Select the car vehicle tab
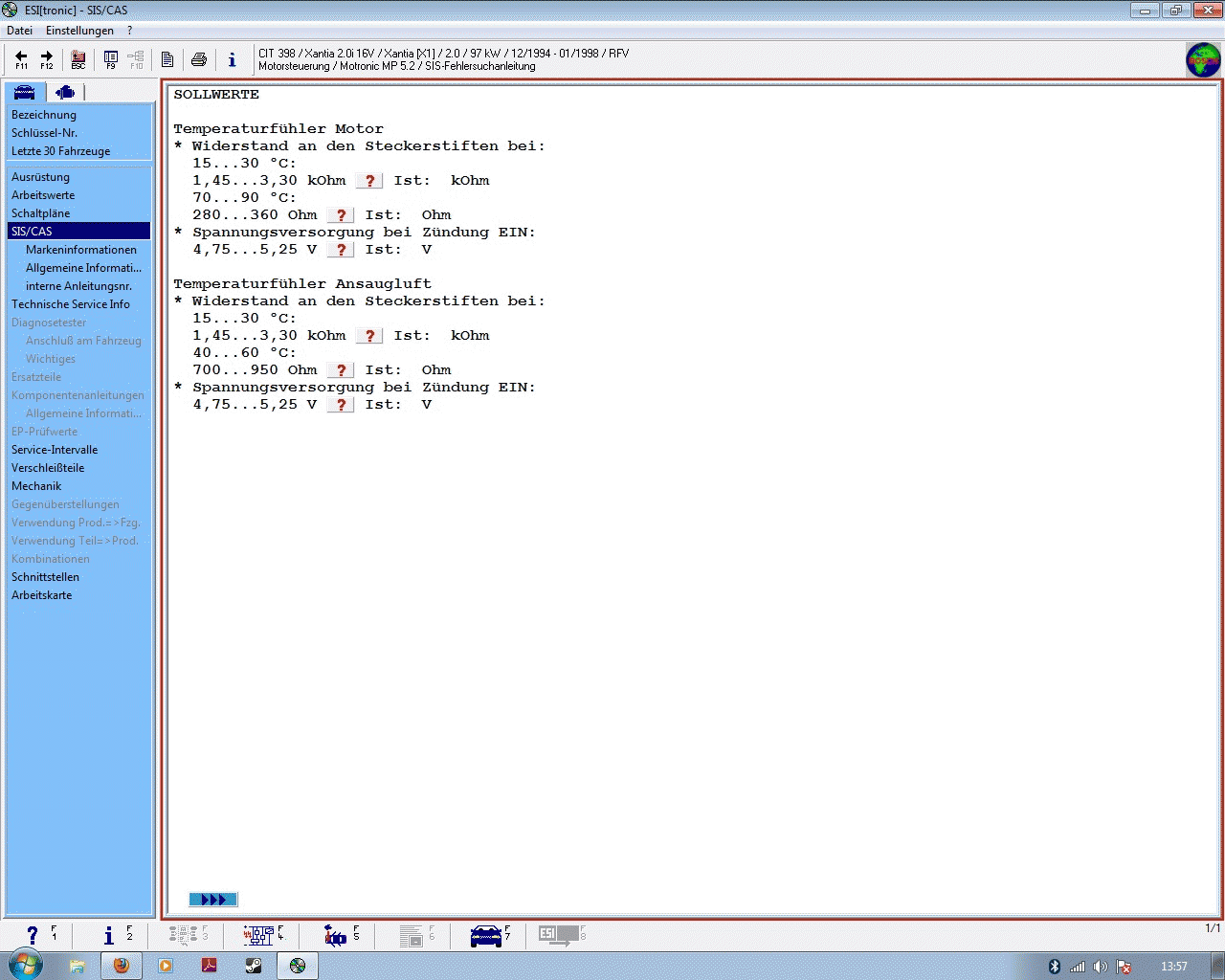The height and width of the screenshot is (980, 1225). [x=25, y=92]
